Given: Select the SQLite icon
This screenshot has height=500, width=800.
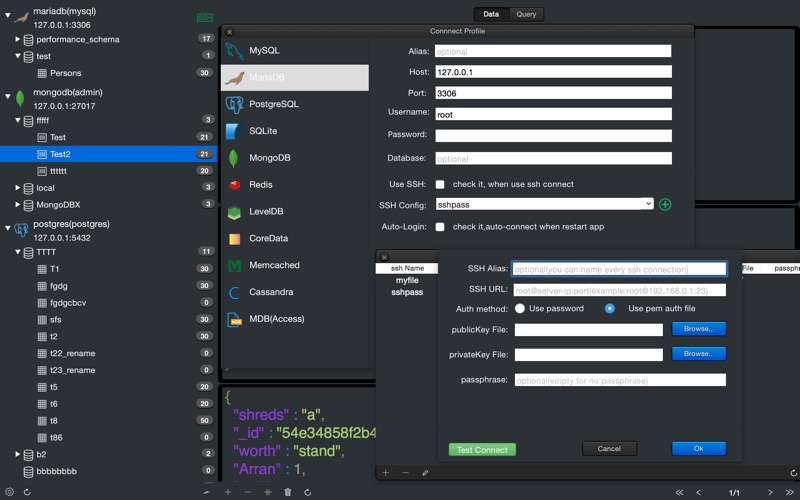Looking at the screenshot, I should [x=234, y=131].
